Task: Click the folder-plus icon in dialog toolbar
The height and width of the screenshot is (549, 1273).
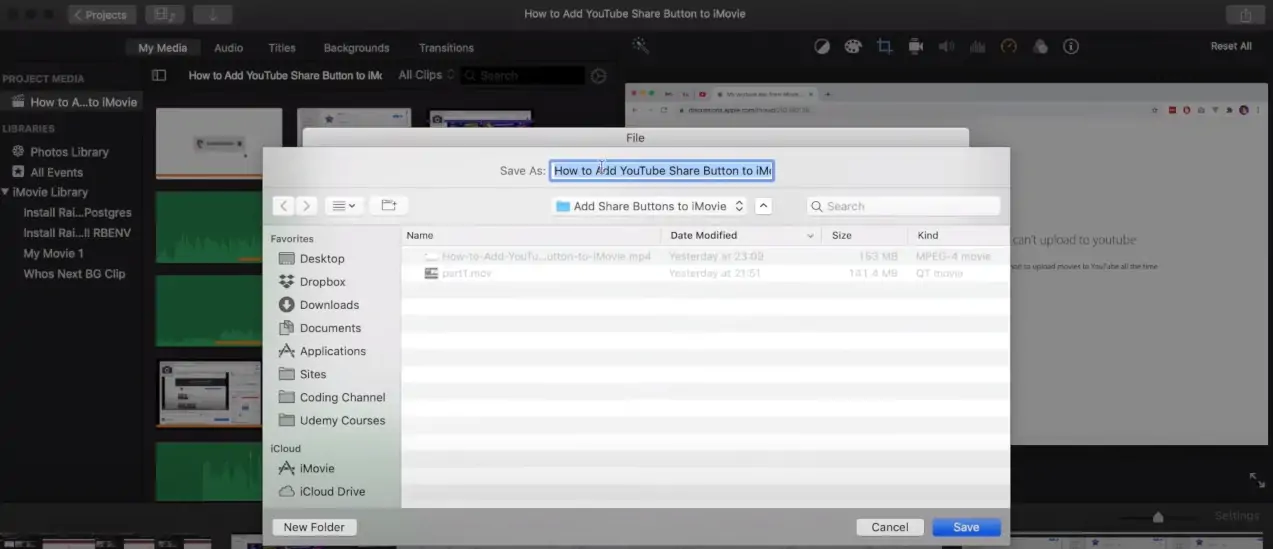Action: point(389,206)
